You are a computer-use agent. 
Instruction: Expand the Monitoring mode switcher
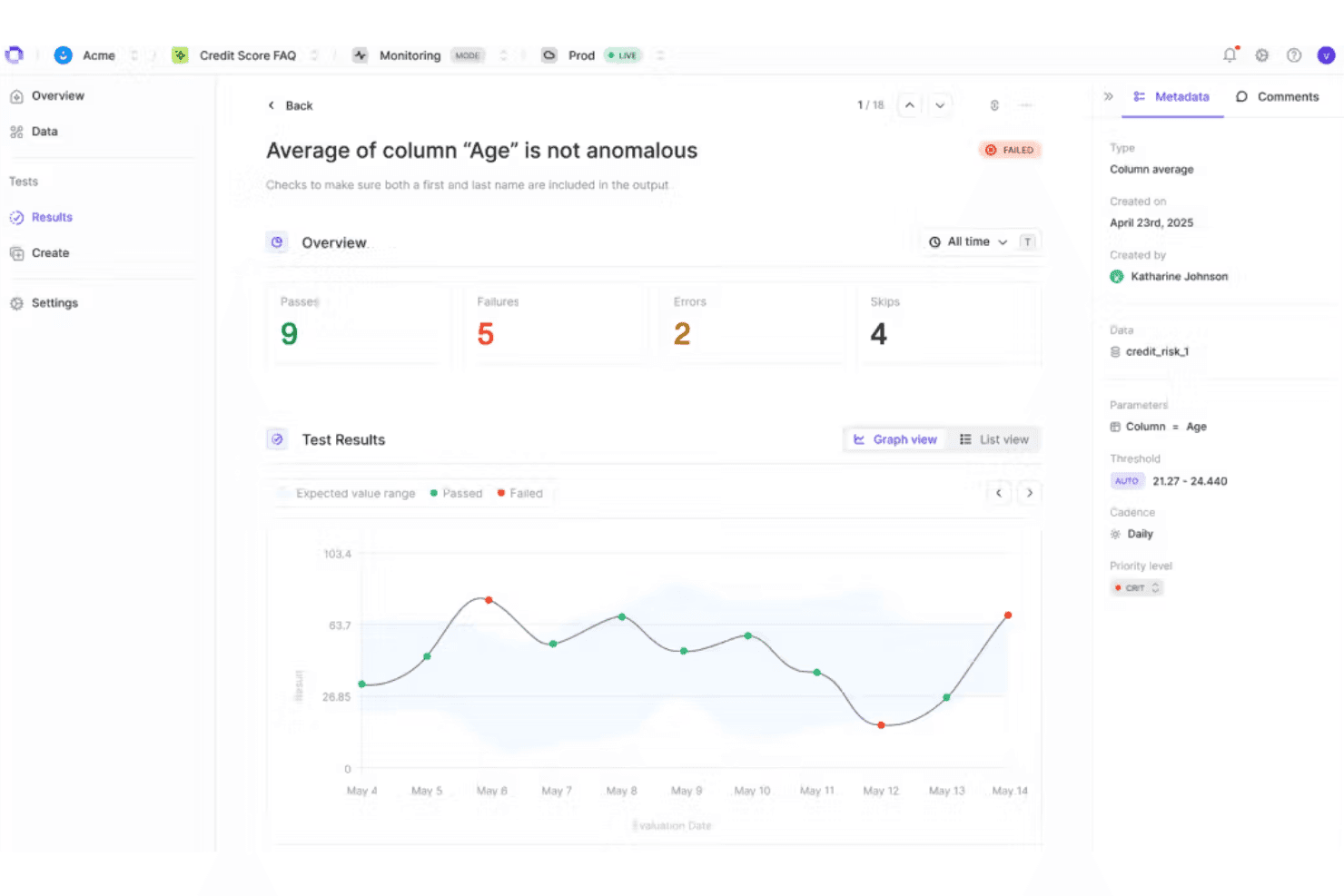(503, 55)
